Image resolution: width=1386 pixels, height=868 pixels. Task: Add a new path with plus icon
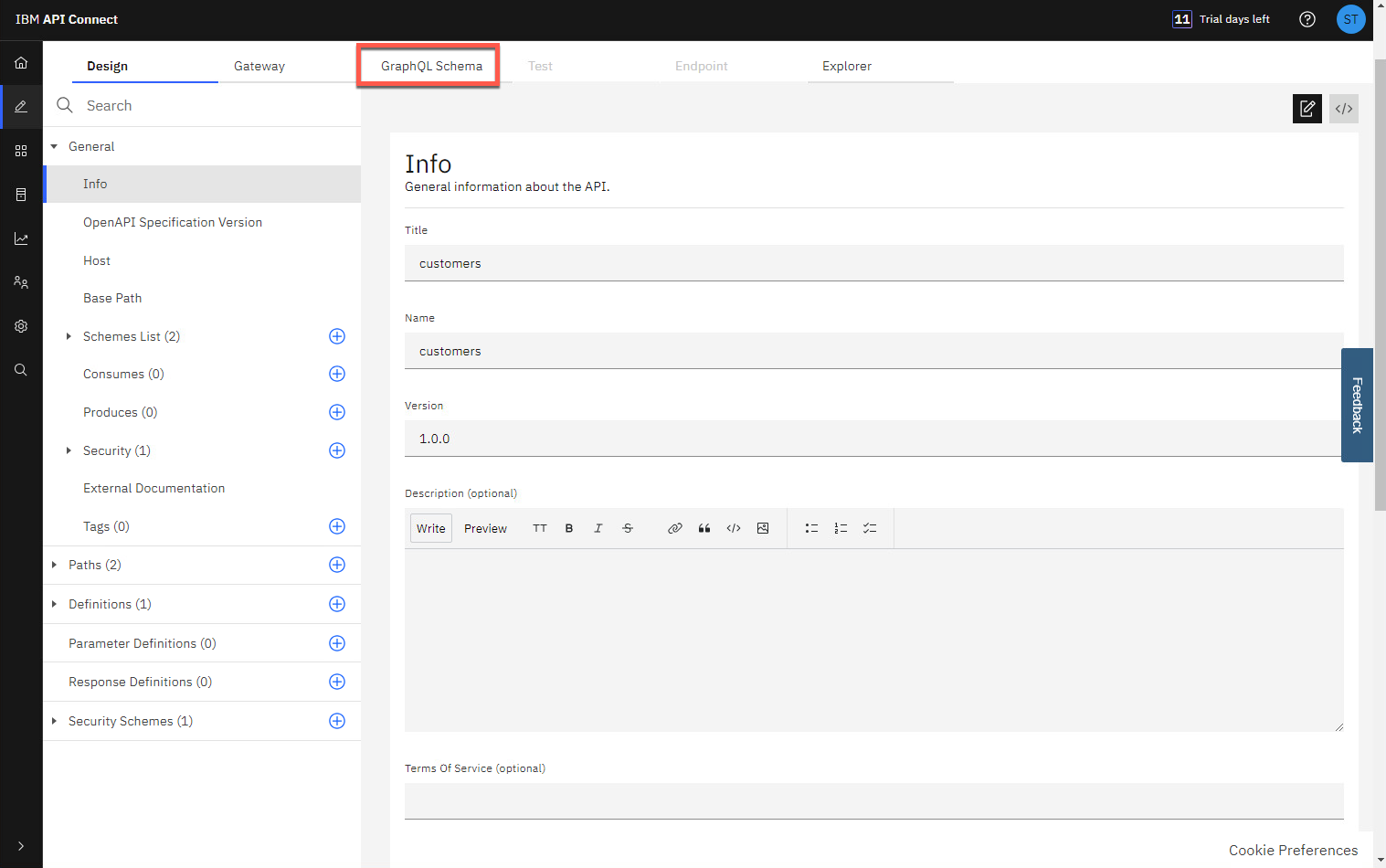[337, 565]
